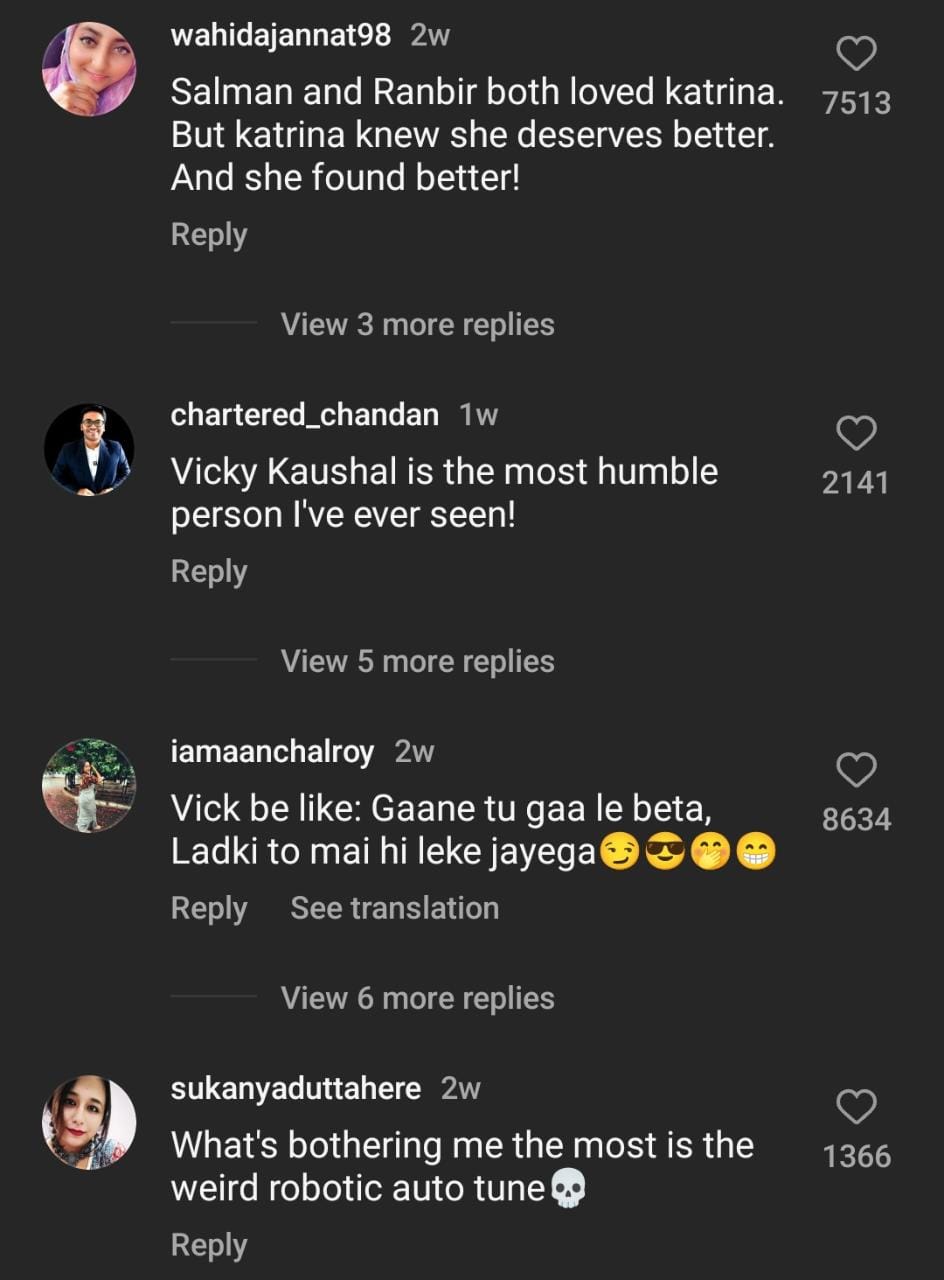Tap the heart on iamaanchalroy's comment
The height and width of the screenshot is (1280, 944).
(856, 770)
